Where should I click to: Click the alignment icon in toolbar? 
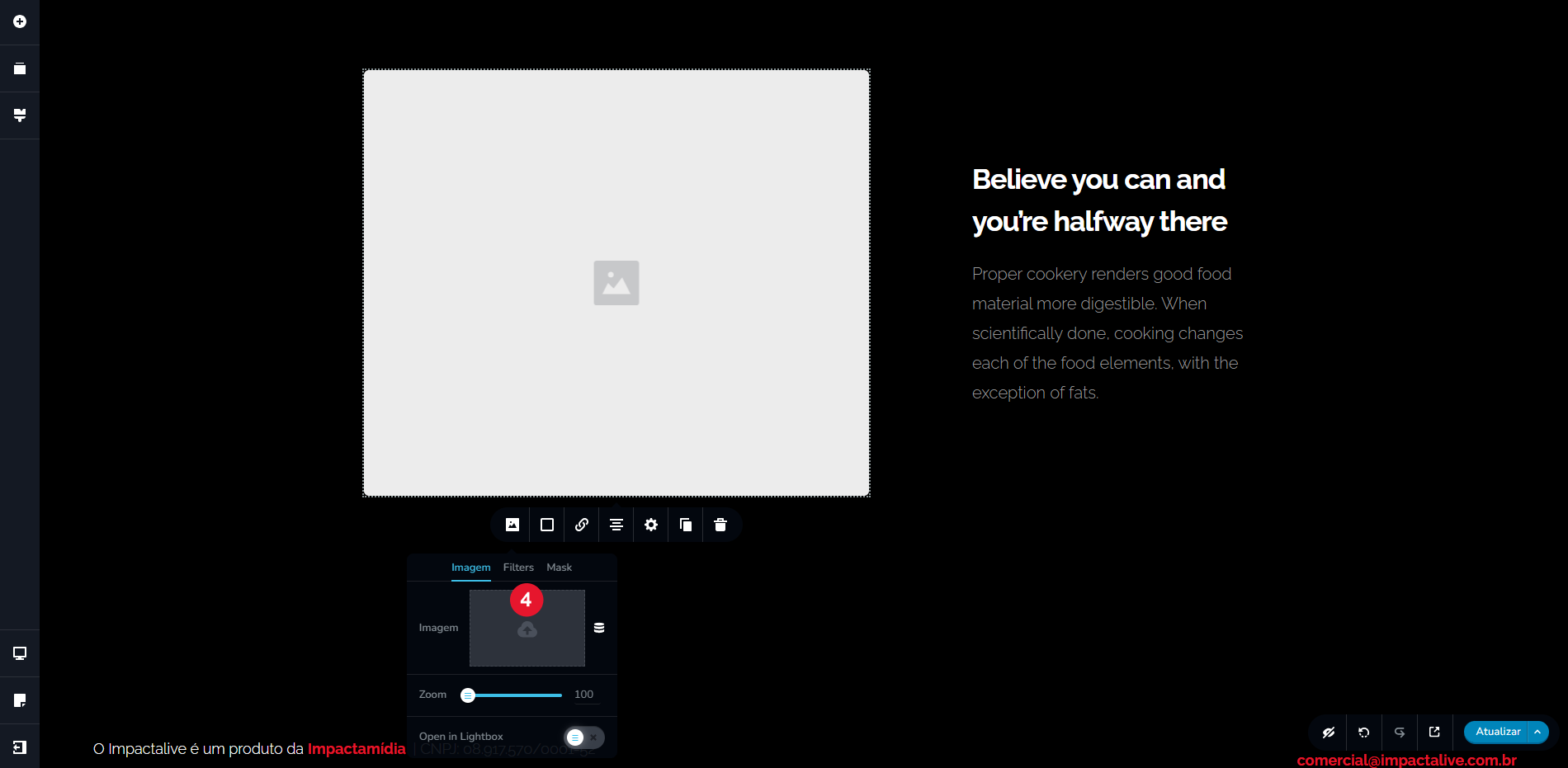tap(616, 525)
